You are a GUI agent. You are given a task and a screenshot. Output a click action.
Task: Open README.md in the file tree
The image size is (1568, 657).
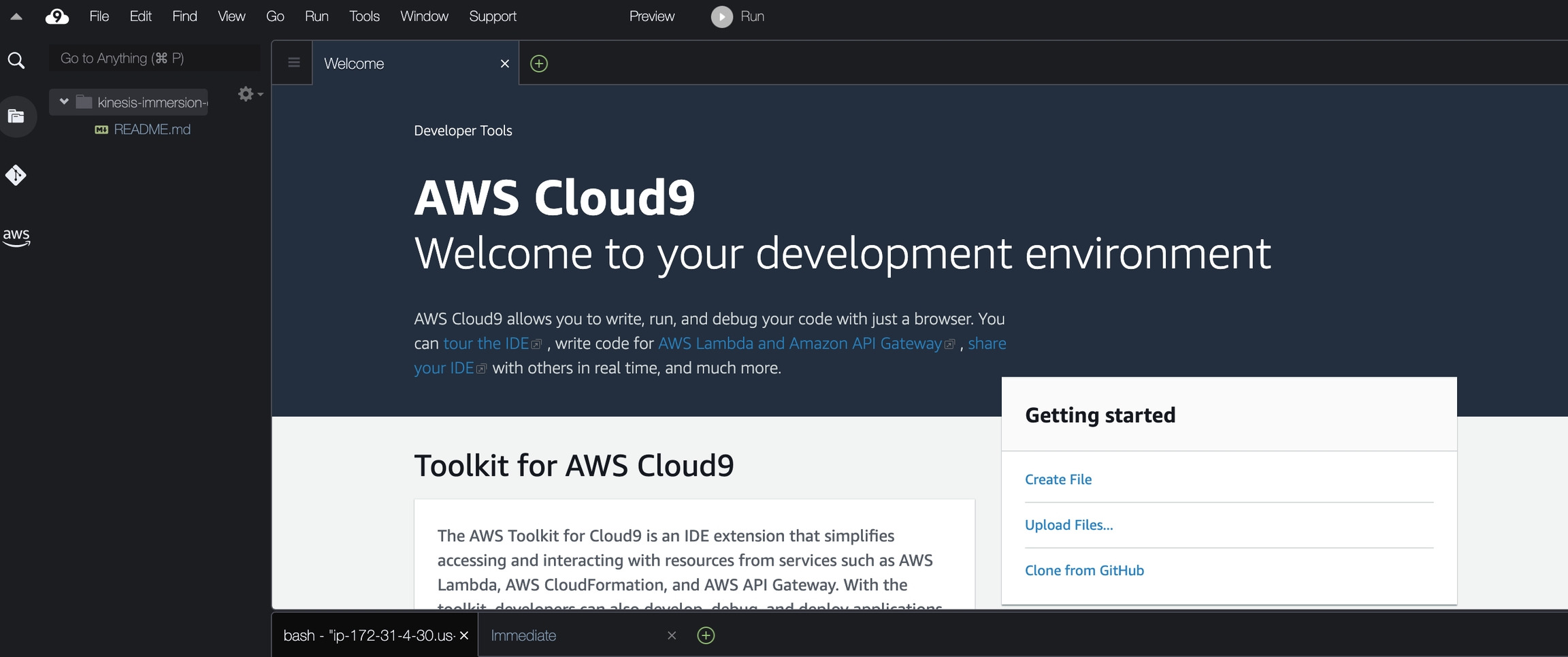click(x=152, y=129)
